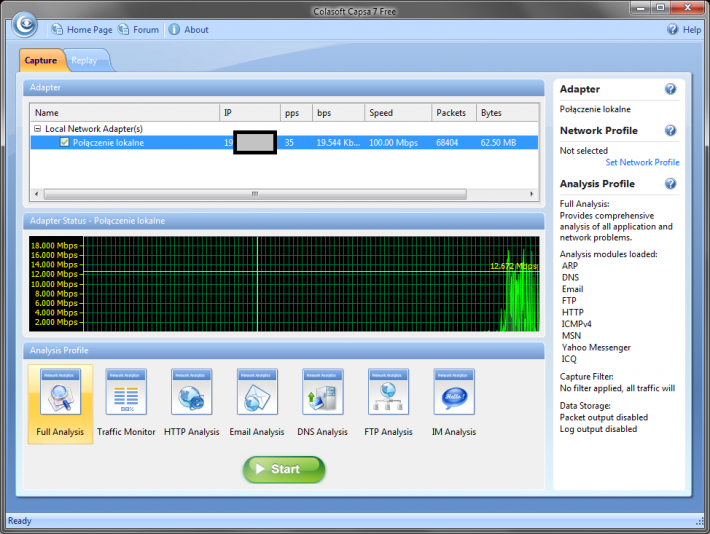This screenshot has height=534, width=710.
Task: Click the 62.50 MB bytes cell
Action: (498, 143)
